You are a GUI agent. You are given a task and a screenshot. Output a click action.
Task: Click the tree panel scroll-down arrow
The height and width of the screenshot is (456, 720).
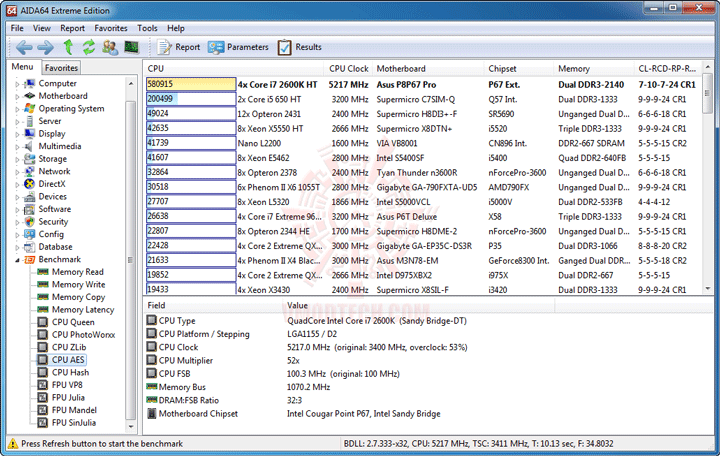[131, 427]
